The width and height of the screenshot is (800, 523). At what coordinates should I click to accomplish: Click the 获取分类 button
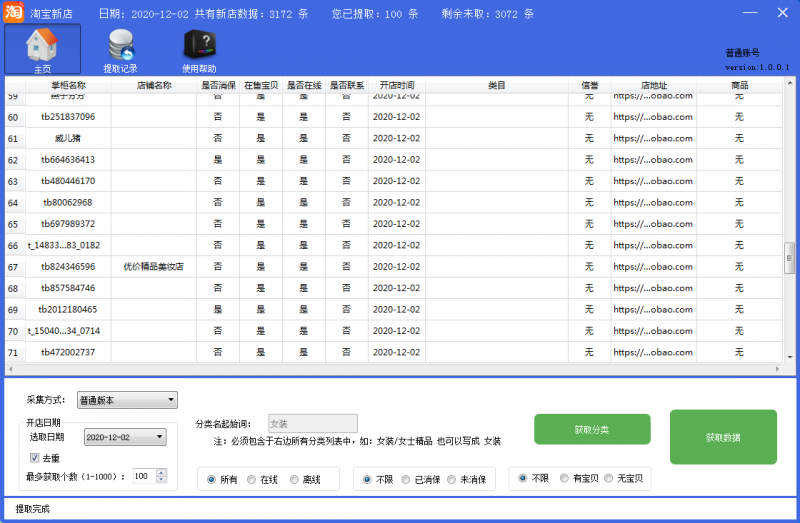coord(591,429)
